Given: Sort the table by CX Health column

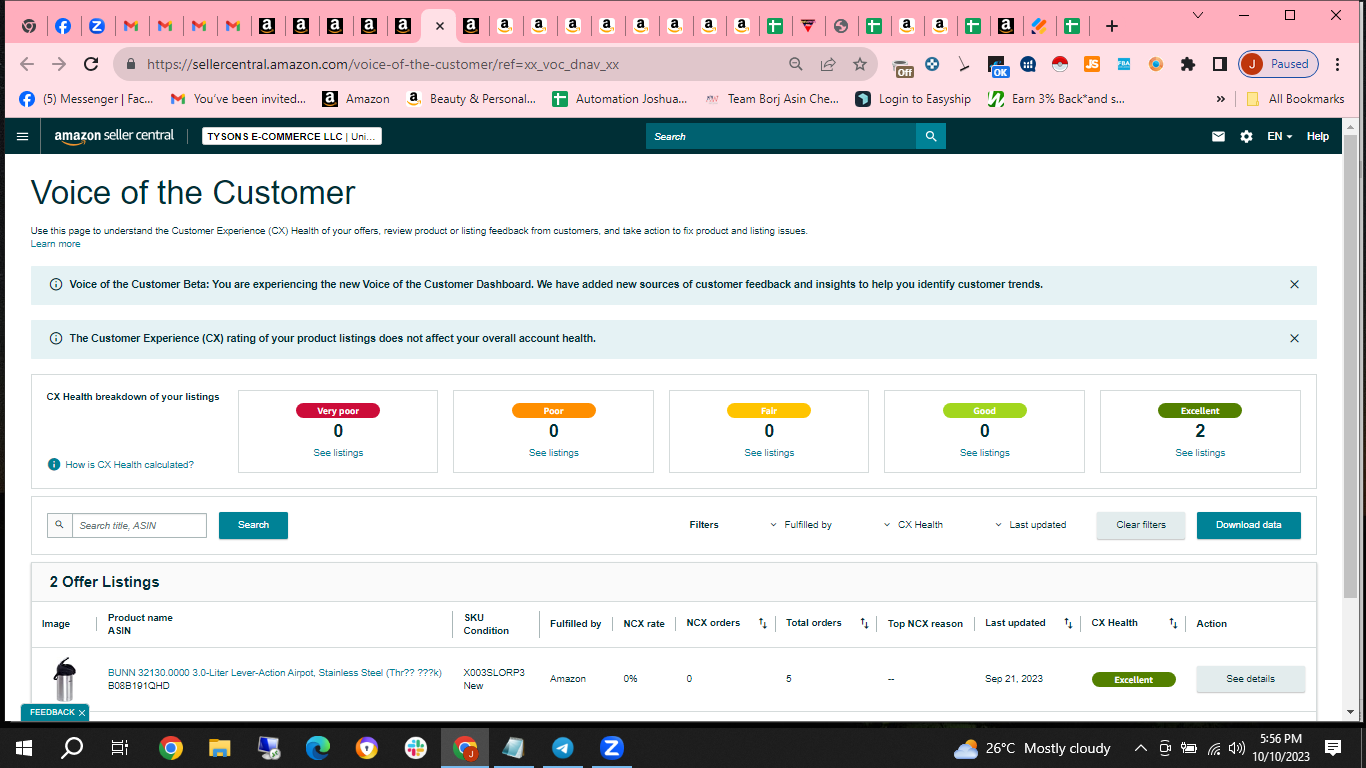Looking at the screenshot, I should point(1173,623).
